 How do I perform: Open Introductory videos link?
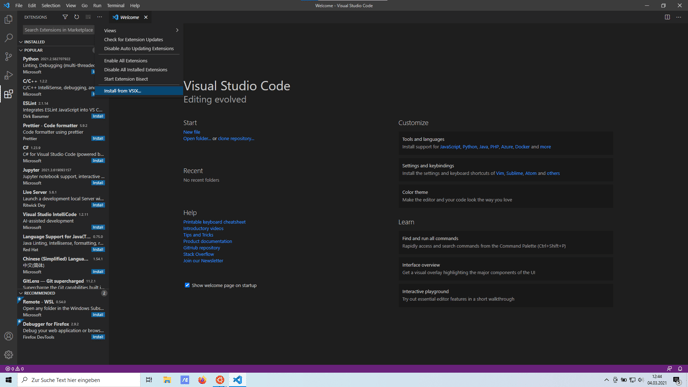[x=203, y=228]
